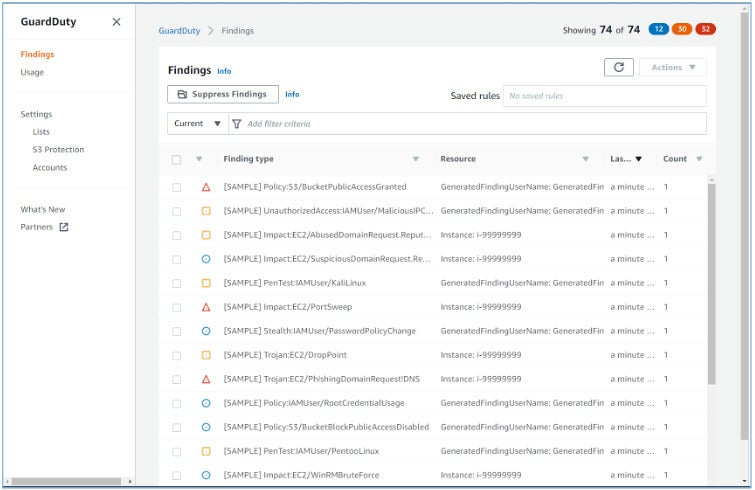
Task: Open S3 Protection under Settings
Action: point(58,150)
